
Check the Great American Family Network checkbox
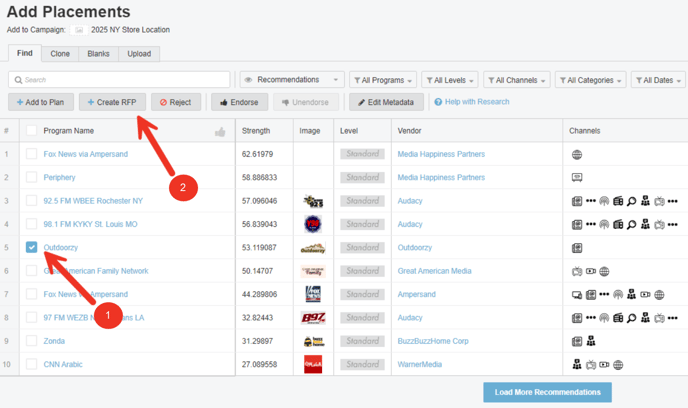pyautogui.click(x=32, y=271)
